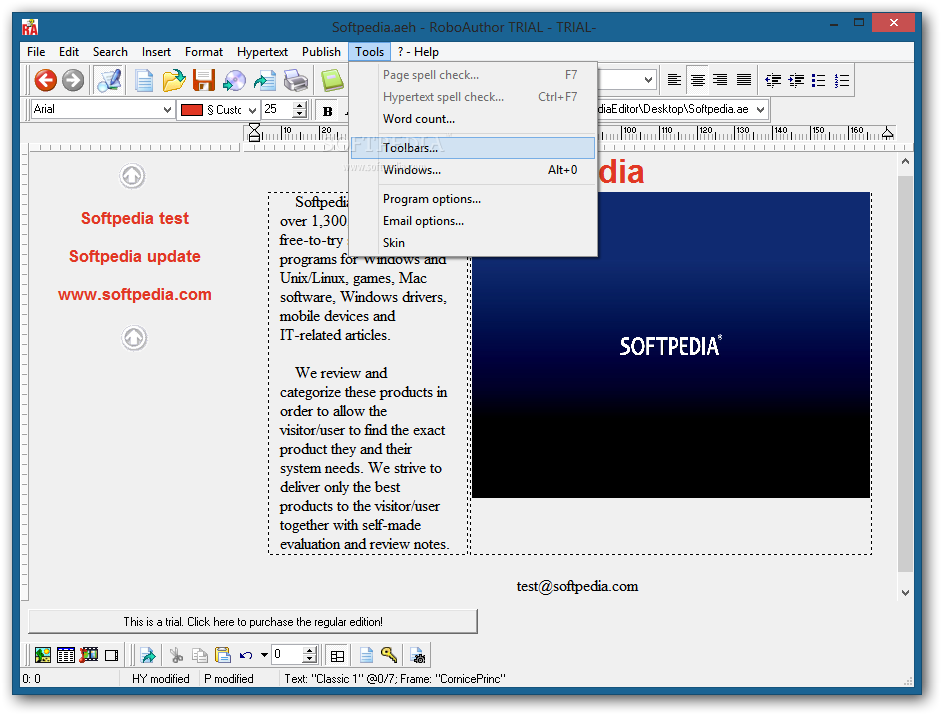Click the upper gray up-arrow circle

[x=132, y=177]
